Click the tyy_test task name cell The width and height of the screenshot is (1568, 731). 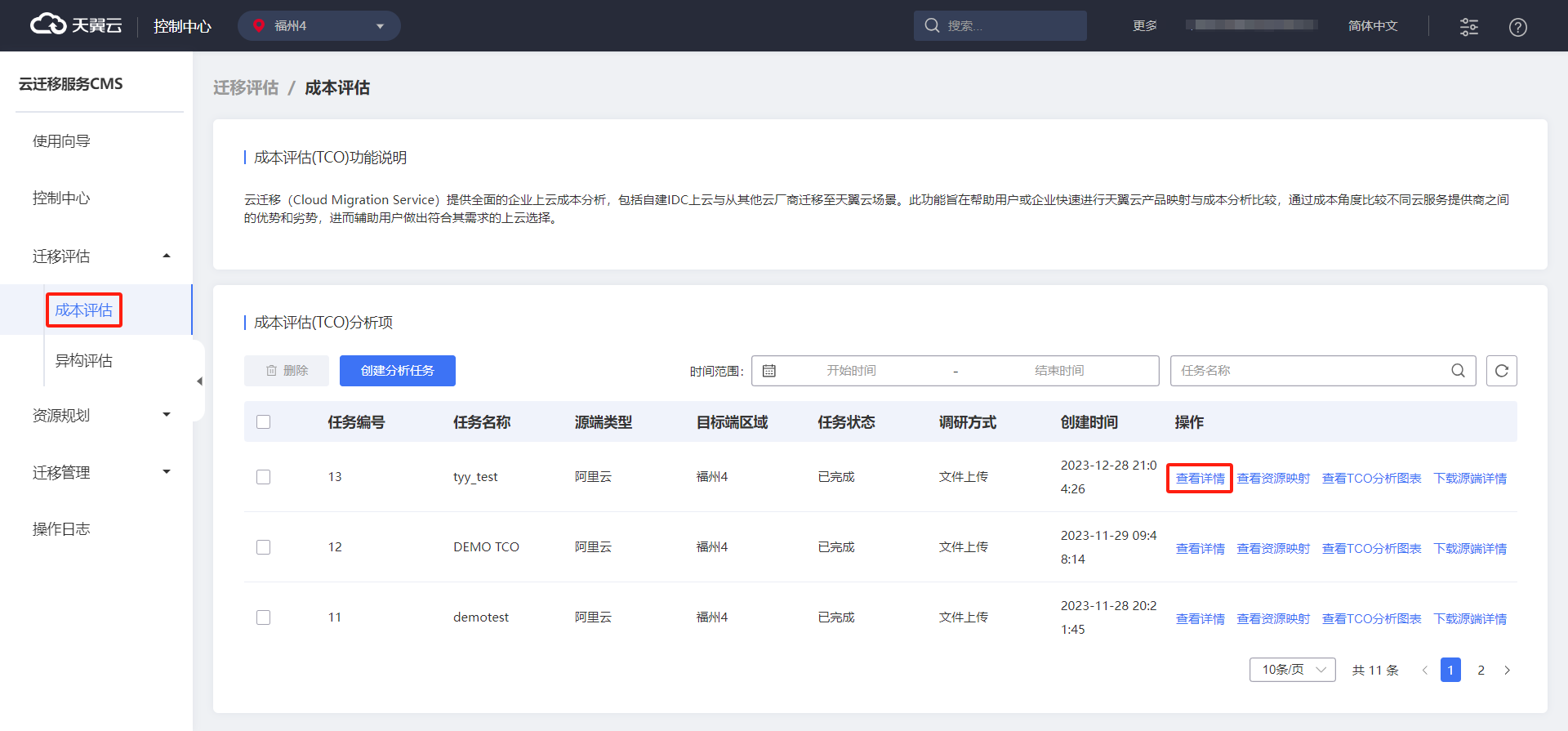point(475,477)
